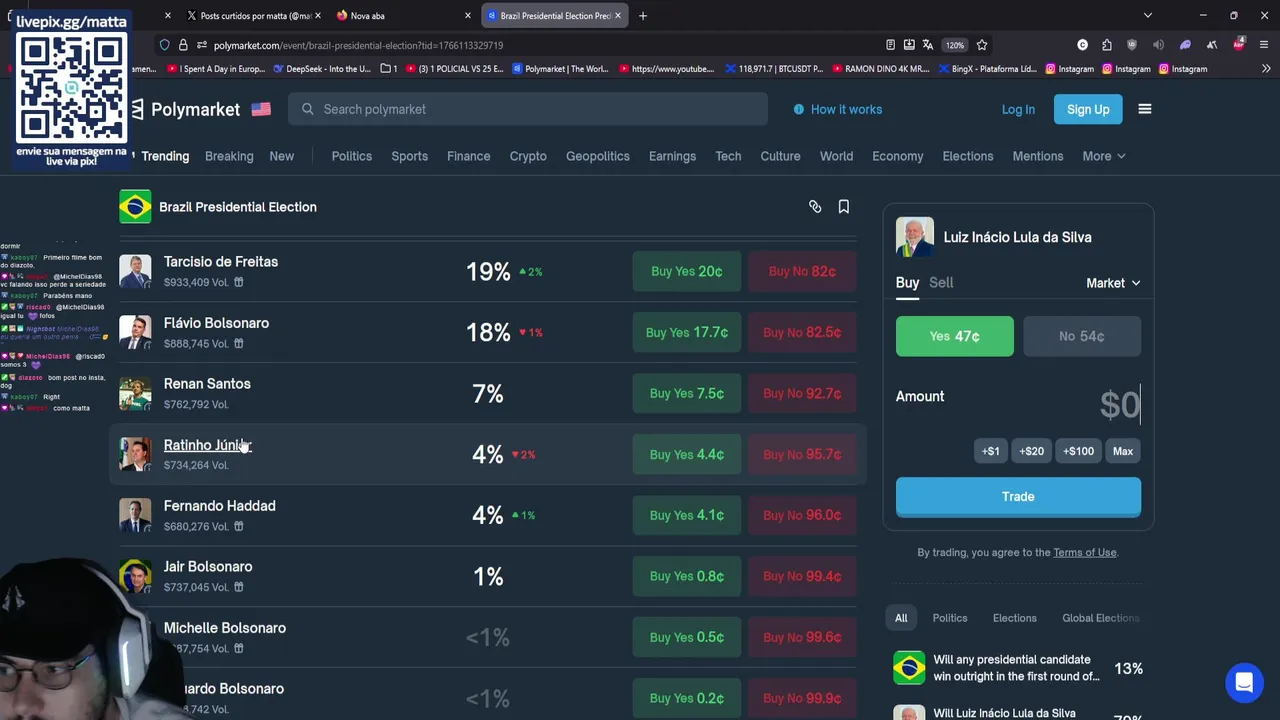Switch to the Sell tab
1280x720 pixels.
tap(941, 283)
